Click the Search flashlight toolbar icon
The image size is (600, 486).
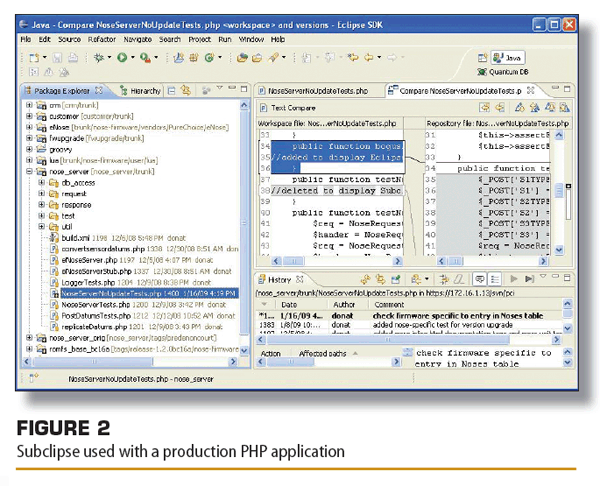[273, 58]
